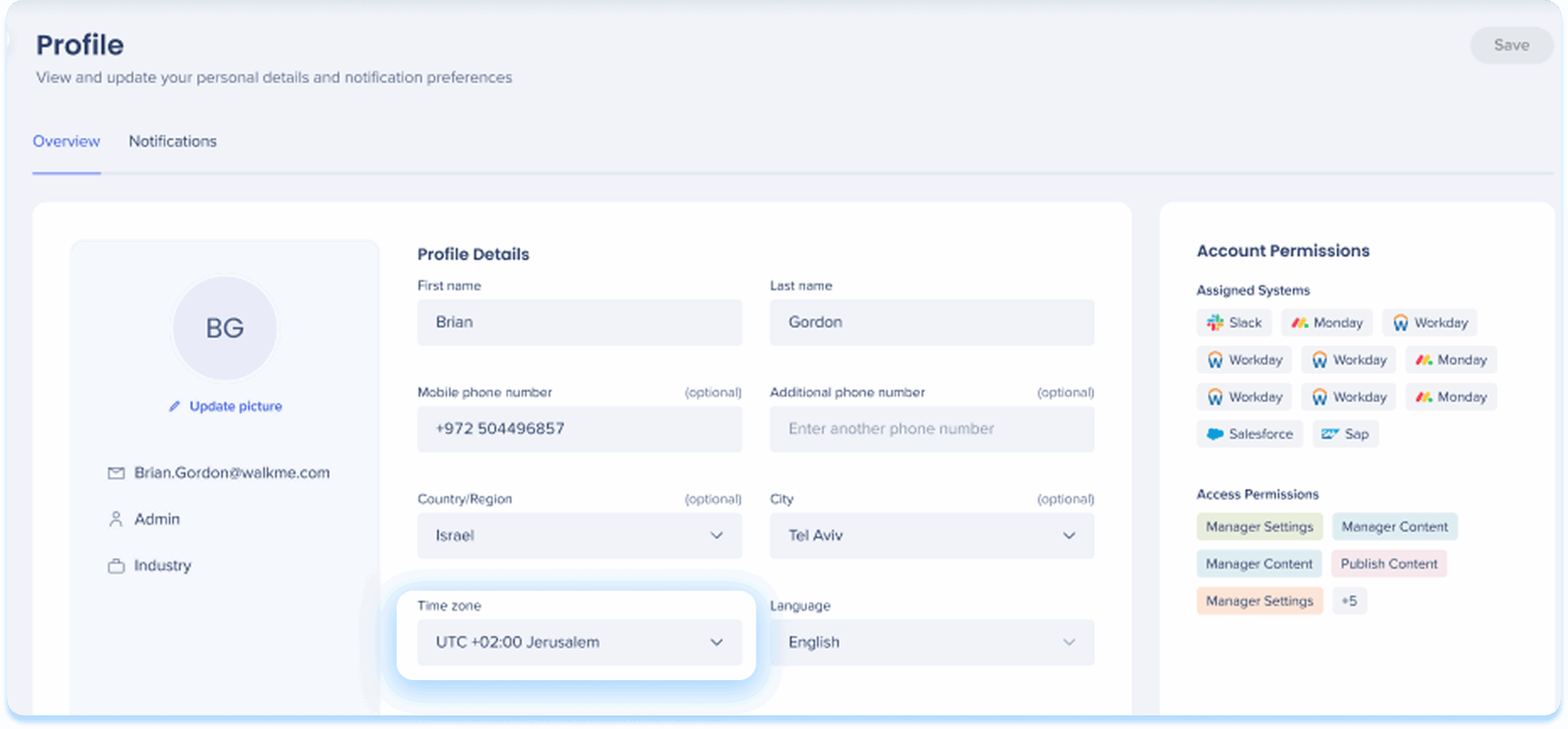The height and width of the screenshot is (729, 1568).
Task: Click the first Monday system chip
Action: click(1327, 323)
